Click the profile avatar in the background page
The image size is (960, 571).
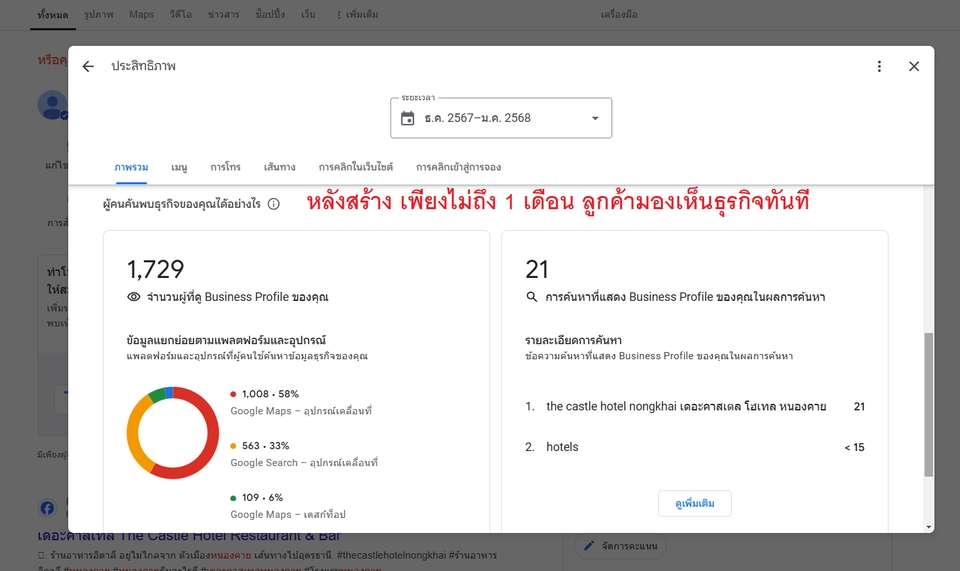tap(53, 105)
